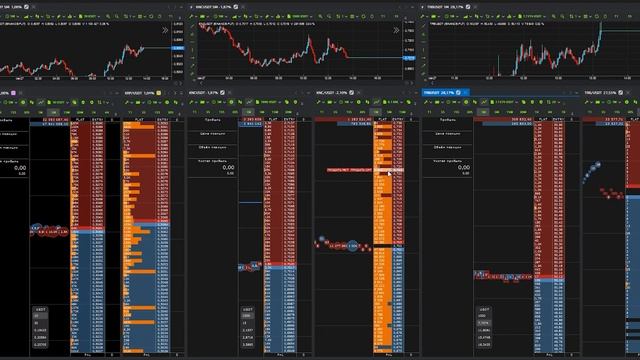Click the USDT label in the TRBUSDT volume selector
The height and width of the screenshot is (360, 640).
[484, 309]
